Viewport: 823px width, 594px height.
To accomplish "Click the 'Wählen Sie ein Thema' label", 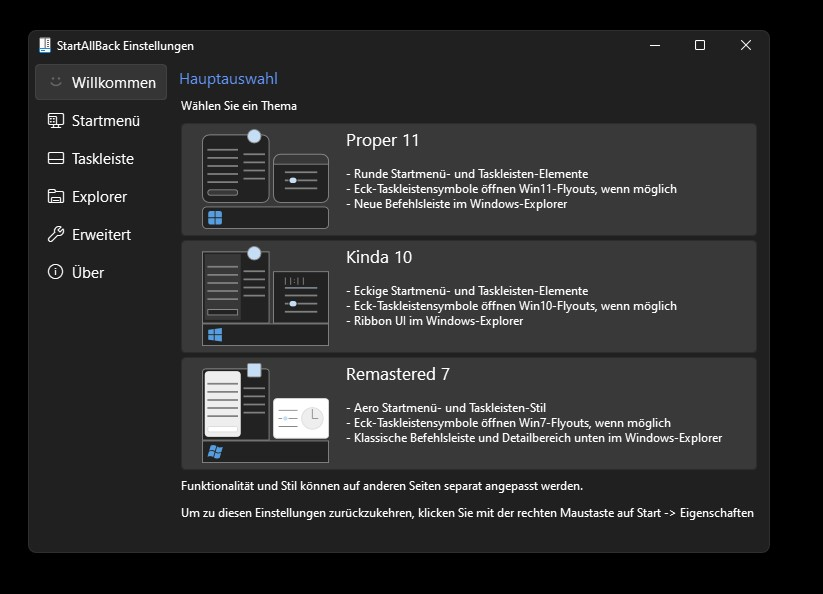I will (x=239, y=106).
